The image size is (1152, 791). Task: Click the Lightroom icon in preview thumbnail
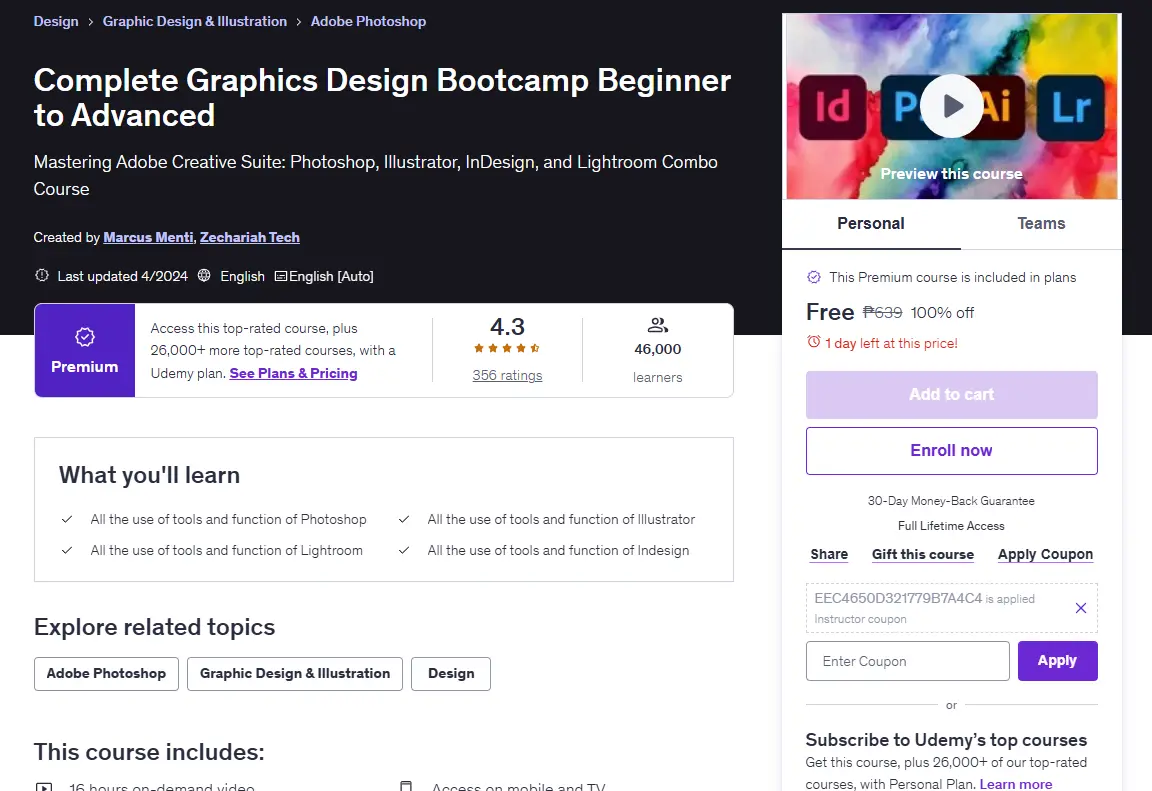[x=1070, y=107]
